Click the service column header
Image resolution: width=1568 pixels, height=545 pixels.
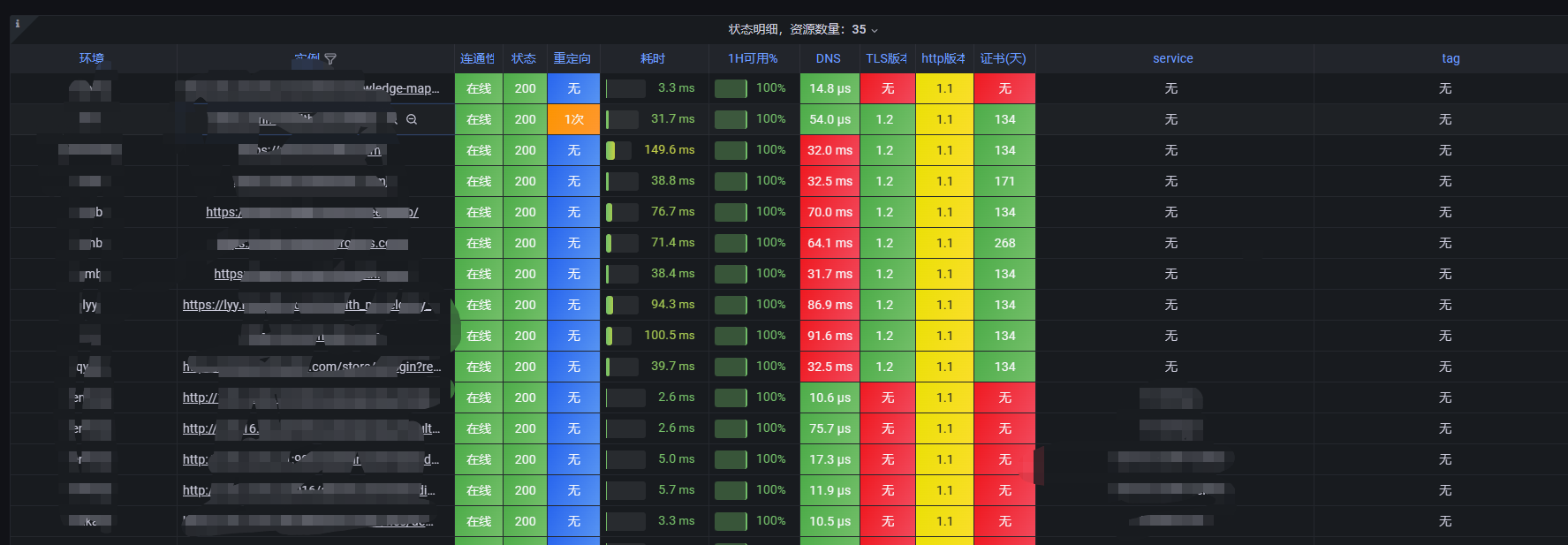pyautogui.click(x=1172, y=58)
